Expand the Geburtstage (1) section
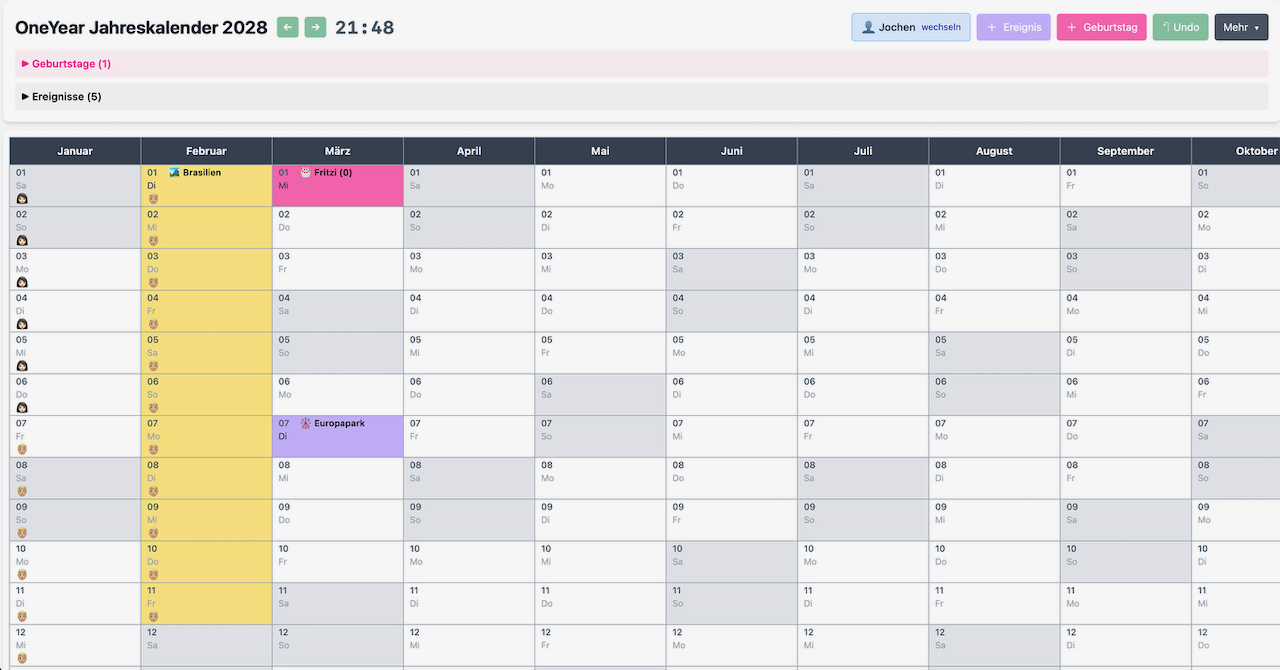 [70, 63]
